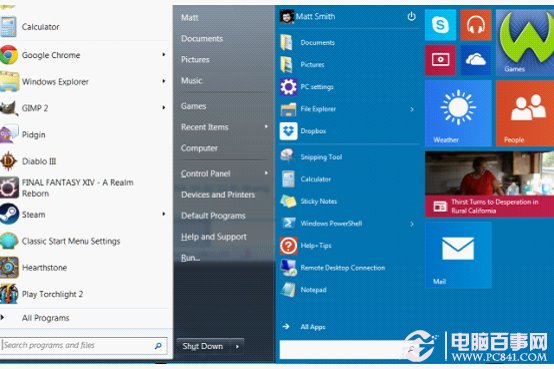The height and width of the screenshot is (369, 554).
Task: Expand Google Chrome jump list arrow
Action: (x=164, y=54)
